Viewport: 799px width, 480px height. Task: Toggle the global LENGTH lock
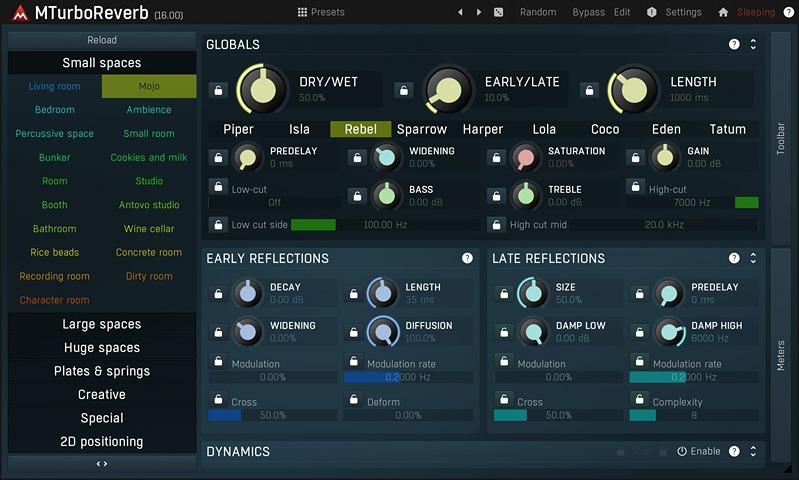(x=589, y=90)
